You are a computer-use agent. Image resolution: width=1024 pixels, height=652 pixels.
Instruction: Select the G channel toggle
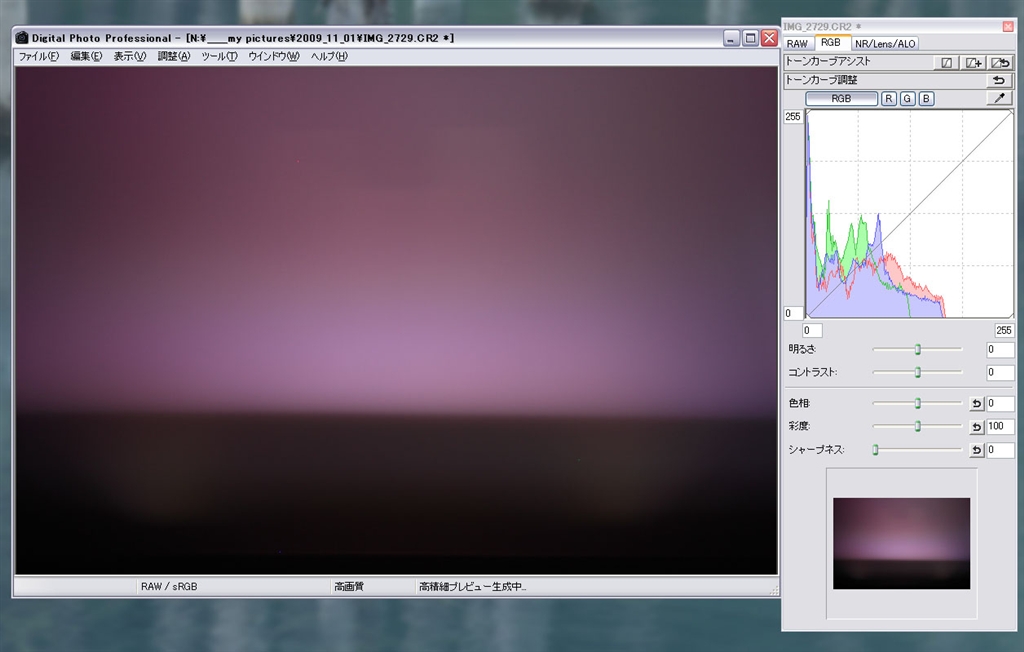click(x=907, y=99)
